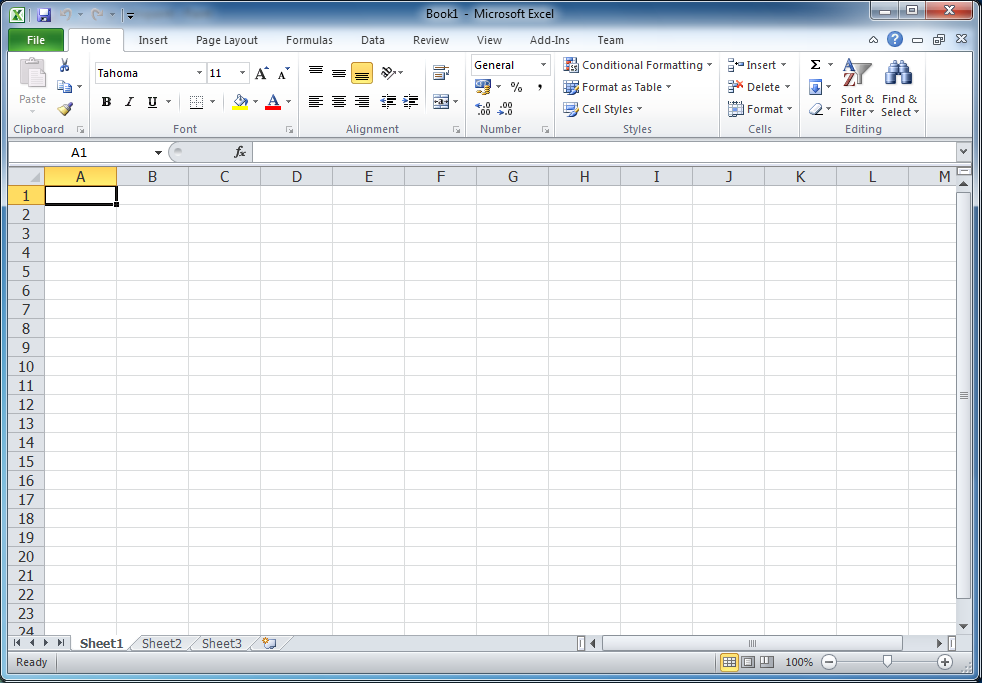Open the Conditional Formatting dropdown

(x=638, y=65)
